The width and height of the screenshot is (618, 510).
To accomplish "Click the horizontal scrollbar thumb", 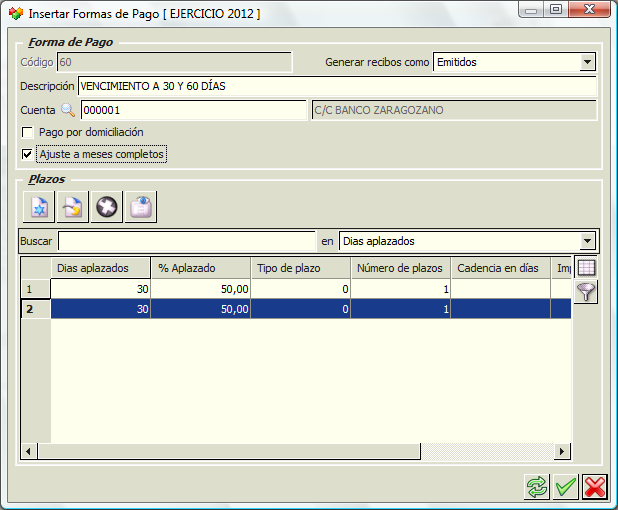I will tap(229, 451).
